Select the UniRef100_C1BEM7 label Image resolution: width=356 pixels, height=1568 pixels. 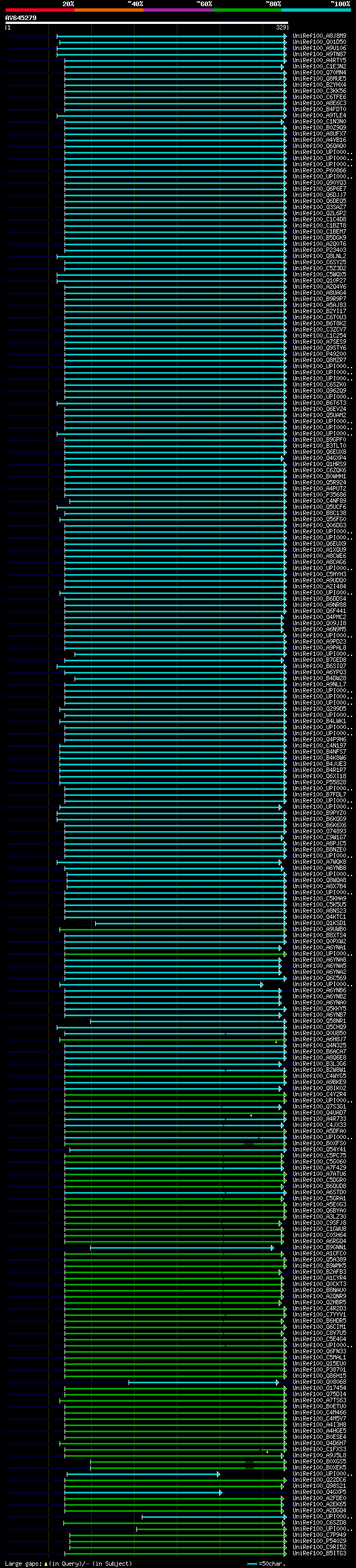(x=319, y=231)
